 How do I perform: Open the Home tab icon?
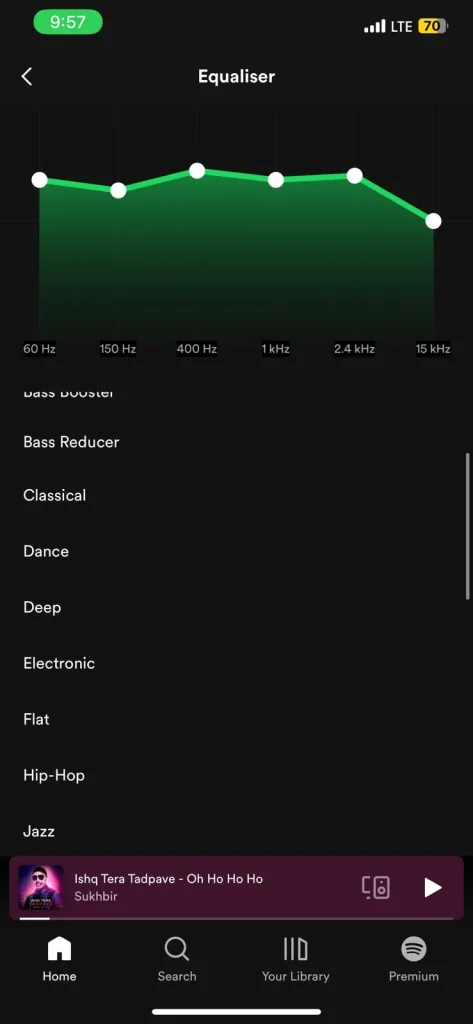click(59, 948)
